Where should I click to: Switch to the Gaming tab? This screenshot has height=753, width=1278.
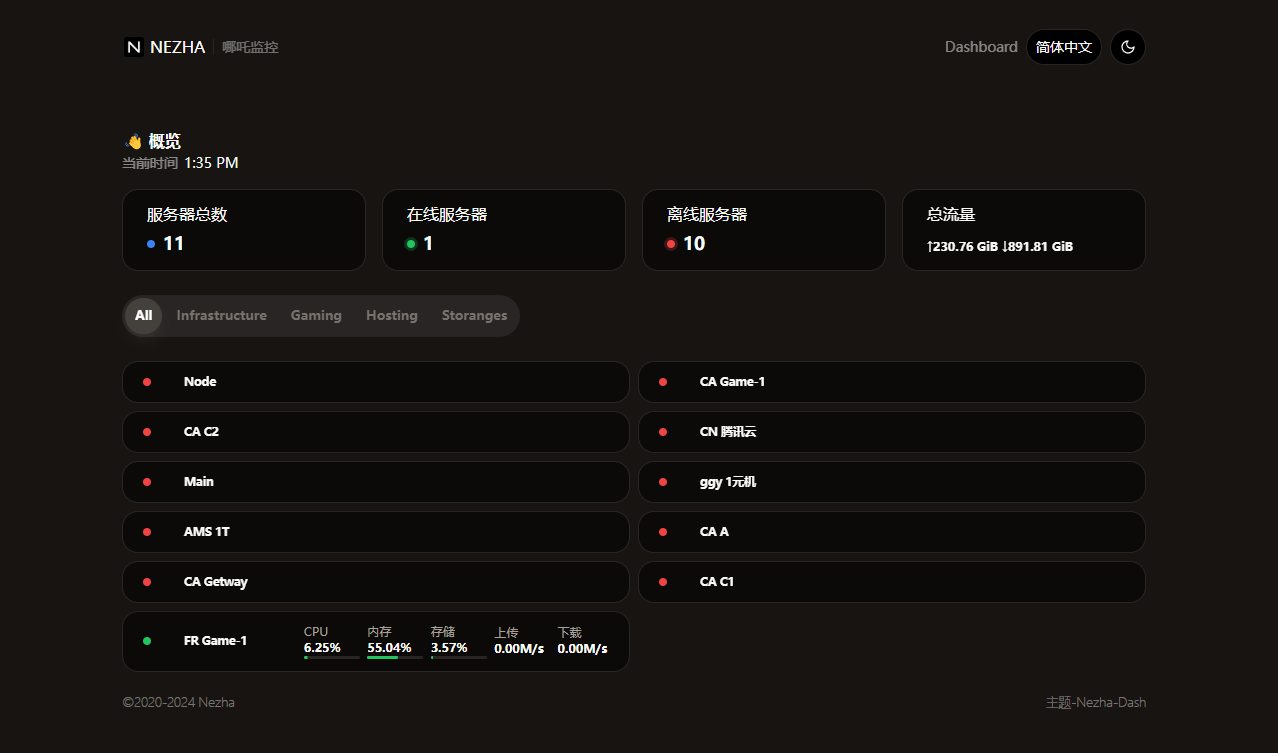[x=316, y=316]
